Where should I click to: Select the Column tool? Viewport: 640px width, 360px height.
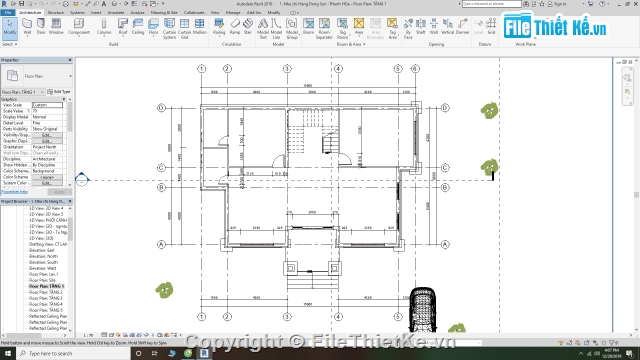click(104, 27)
